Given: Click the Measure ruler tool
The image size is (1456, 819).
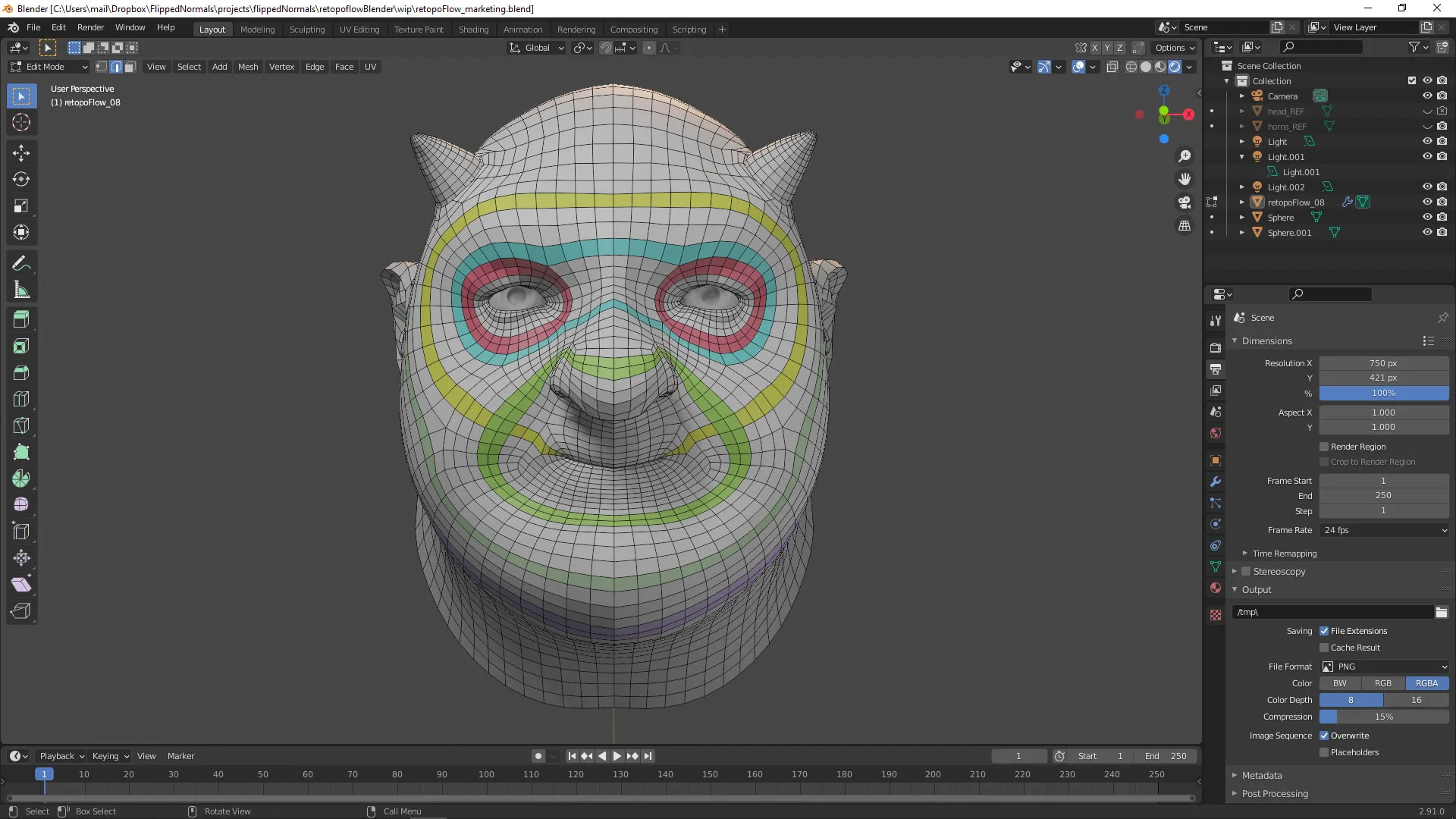Looking at the screenshot, I should click(21, 290).
